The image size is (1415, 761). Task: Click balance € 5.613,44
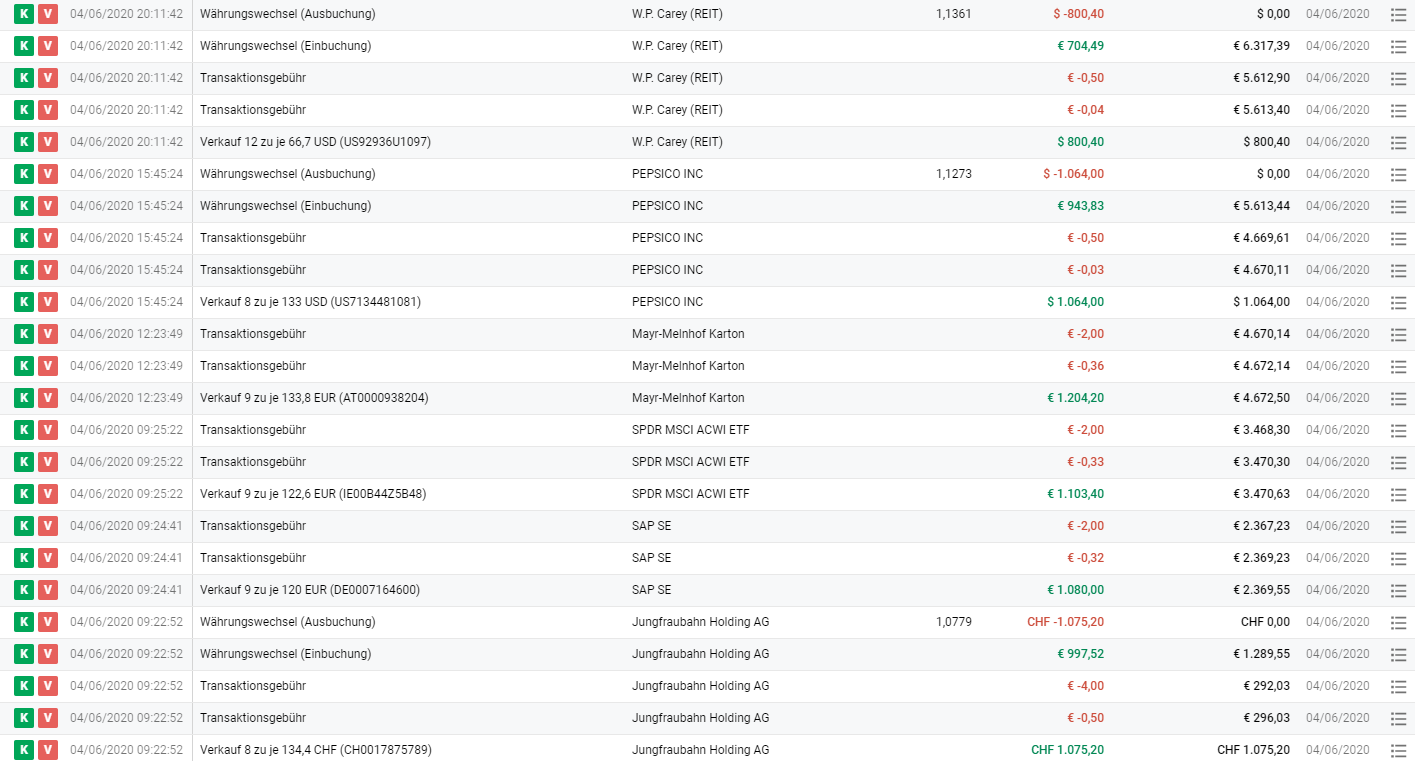(x=1261, y=206)
